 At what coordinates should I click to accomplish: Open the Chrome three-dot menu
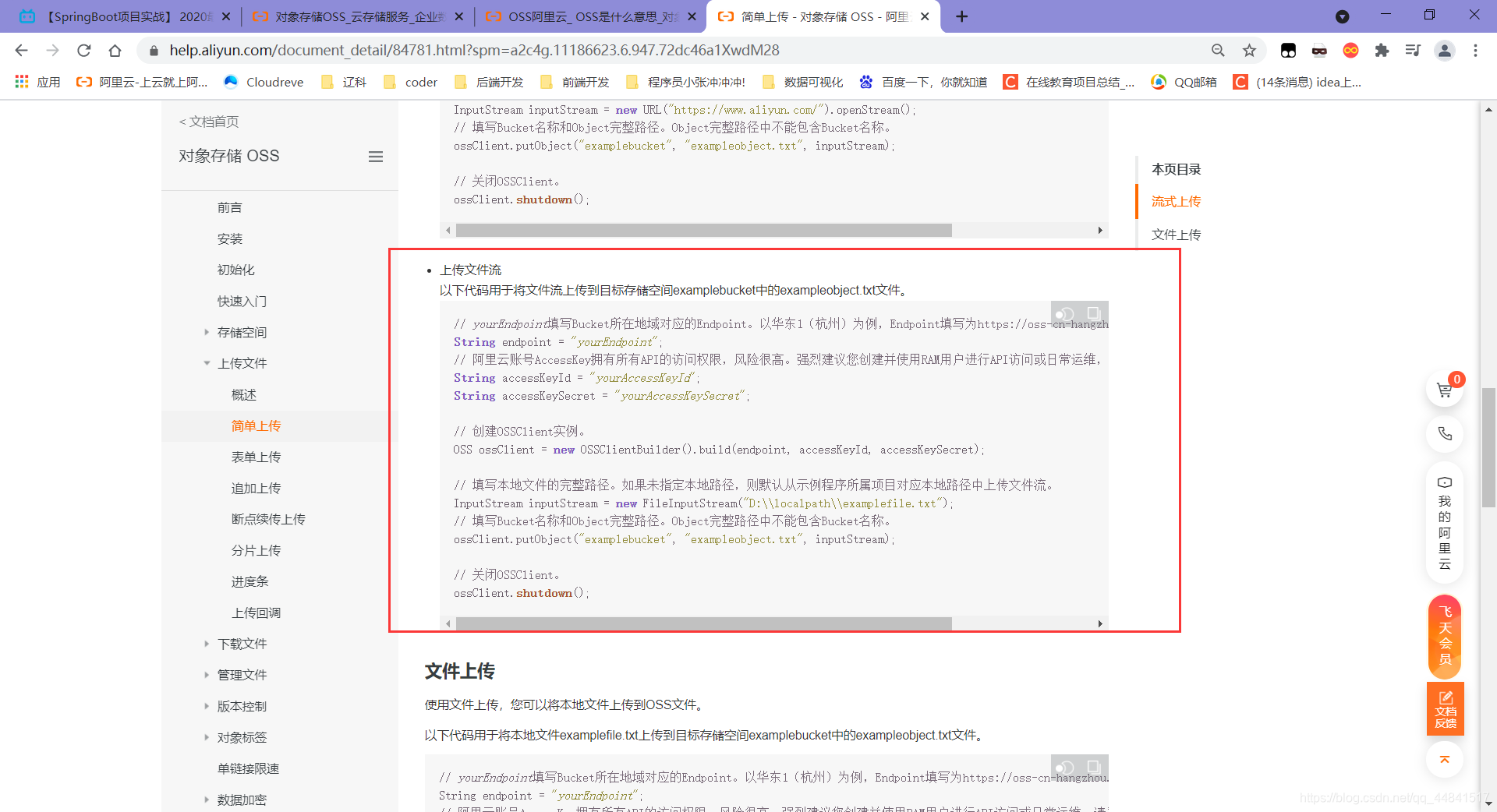(x=1475, y=51)
